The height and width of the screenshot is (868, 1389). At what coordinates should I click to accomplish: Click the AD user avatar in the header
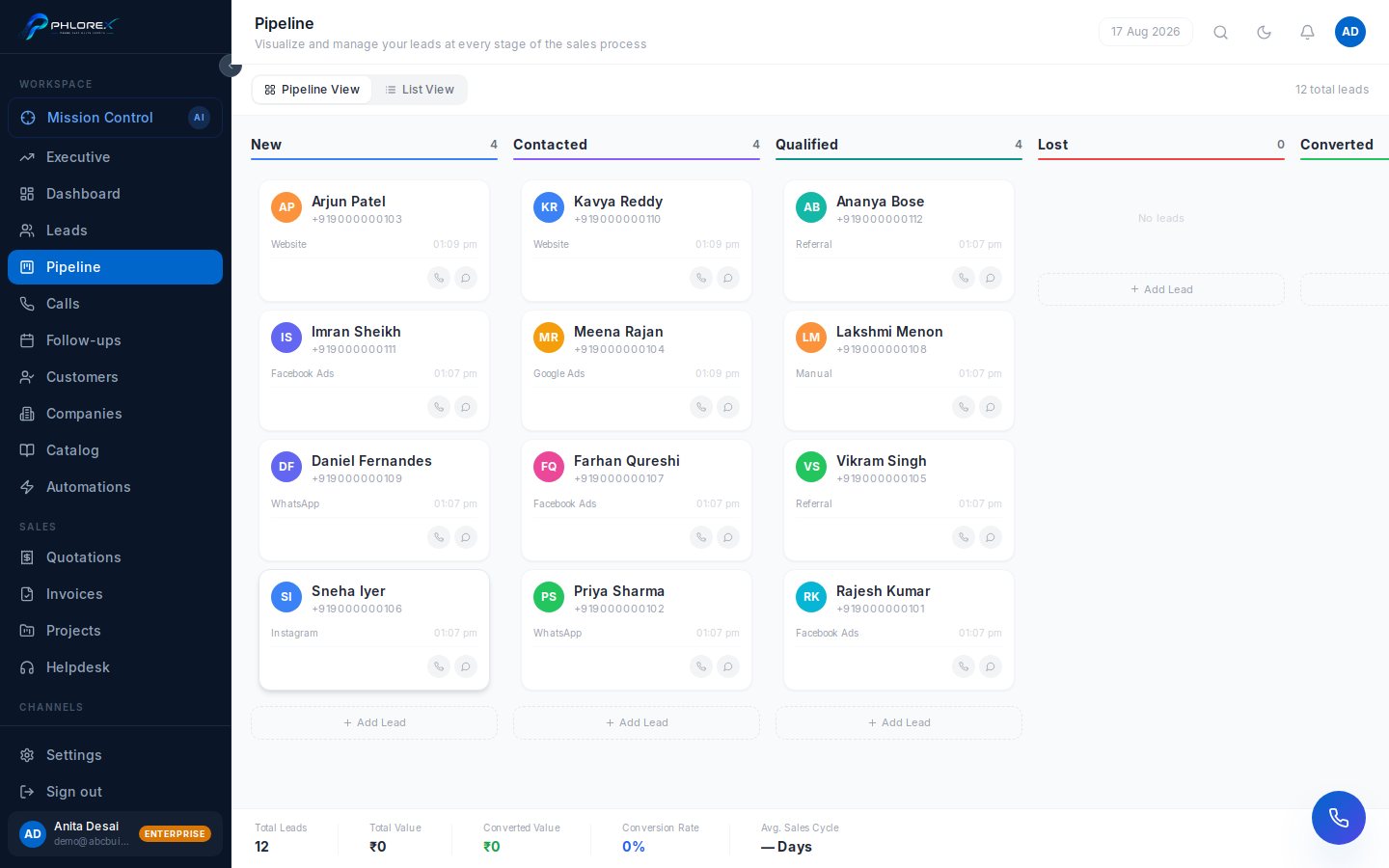point(1350,32)
